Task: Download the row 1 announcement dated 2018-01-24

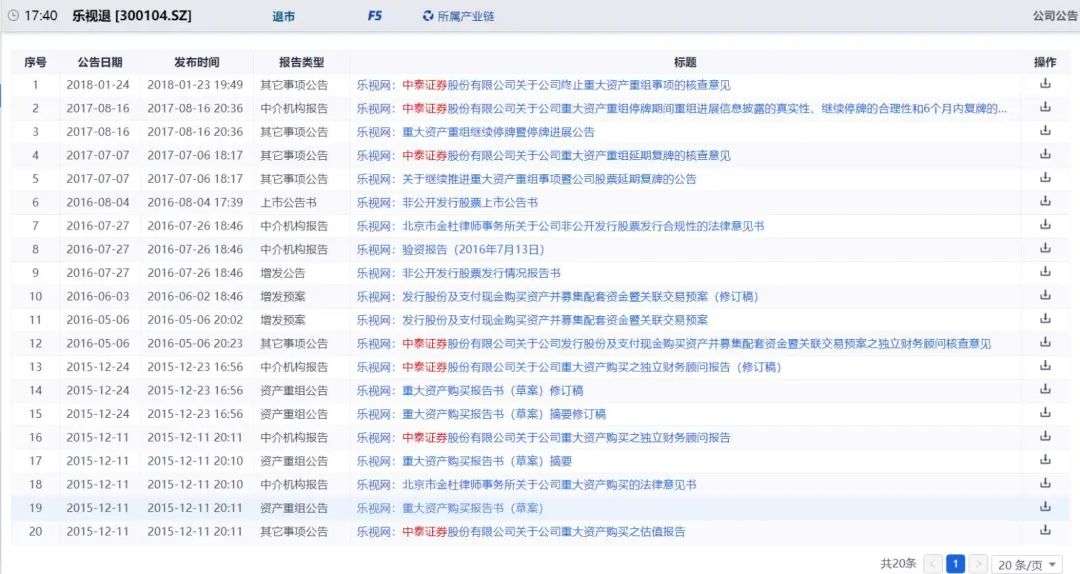Action: click(1045, 84)
